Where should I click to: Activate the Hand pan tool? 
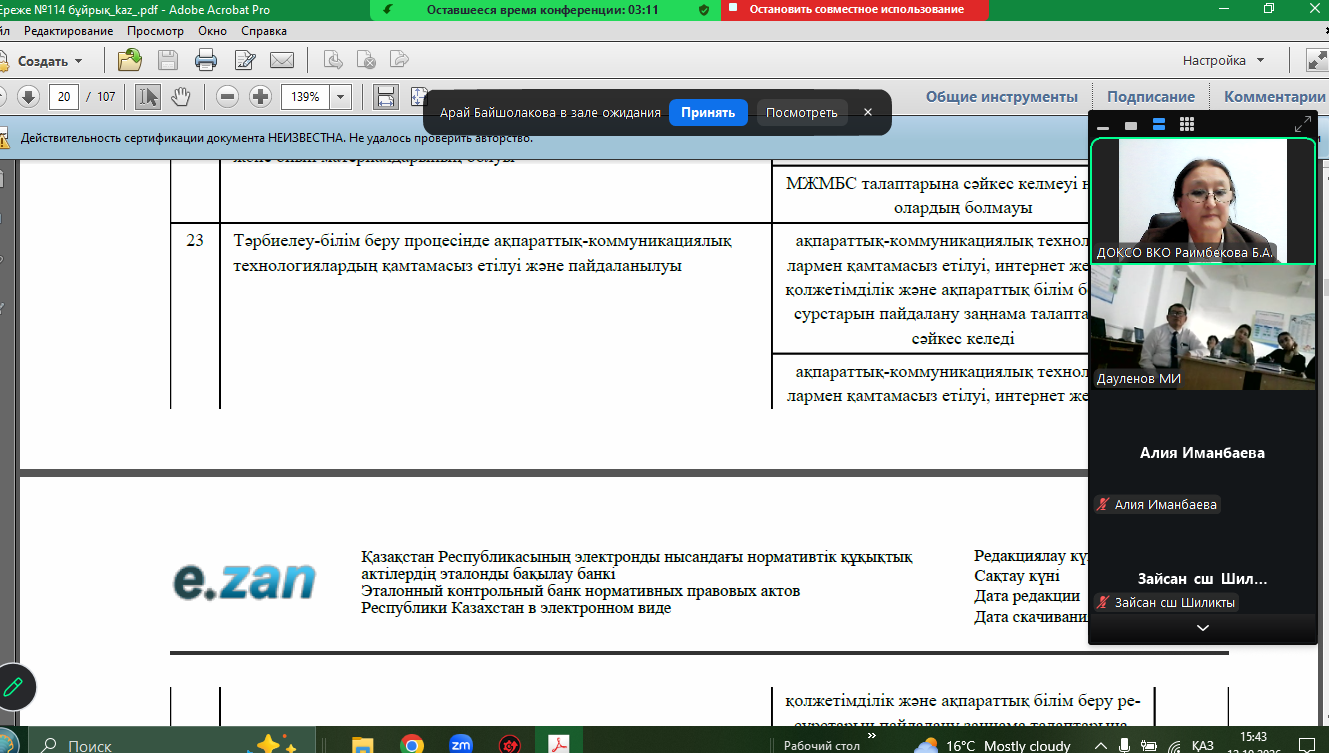point(181,97)
